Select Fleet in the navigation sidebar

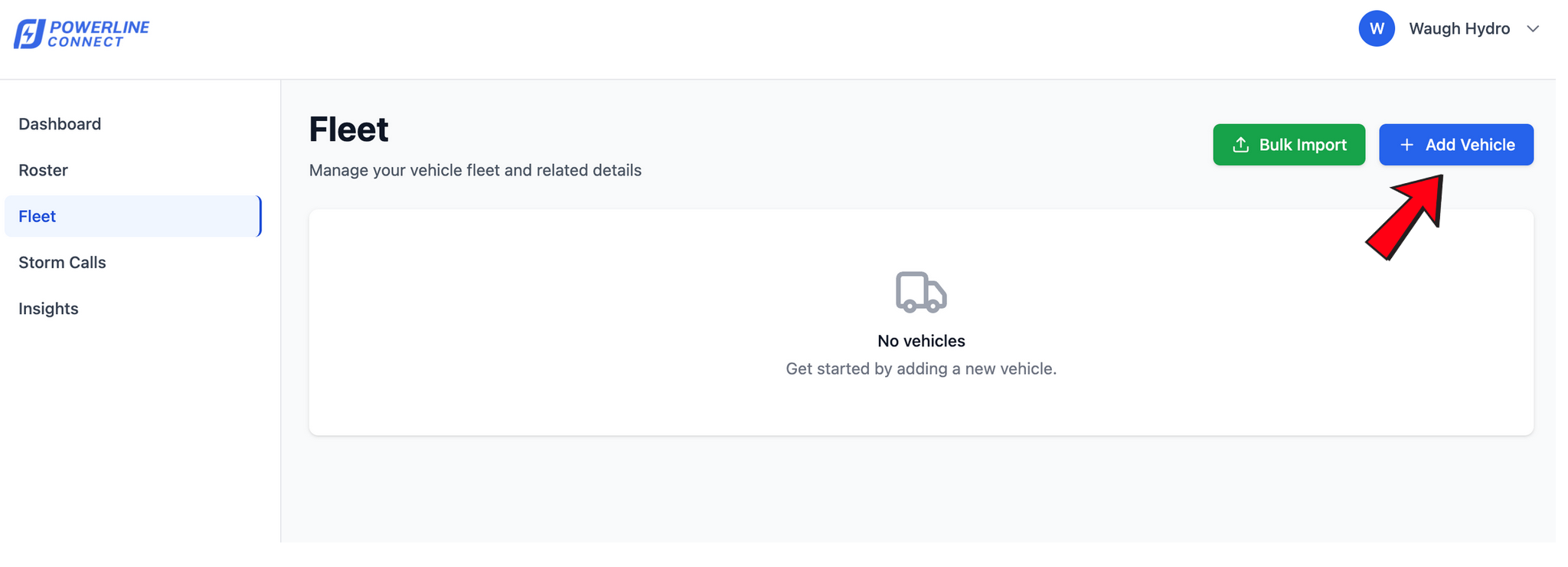coord(37,216)
